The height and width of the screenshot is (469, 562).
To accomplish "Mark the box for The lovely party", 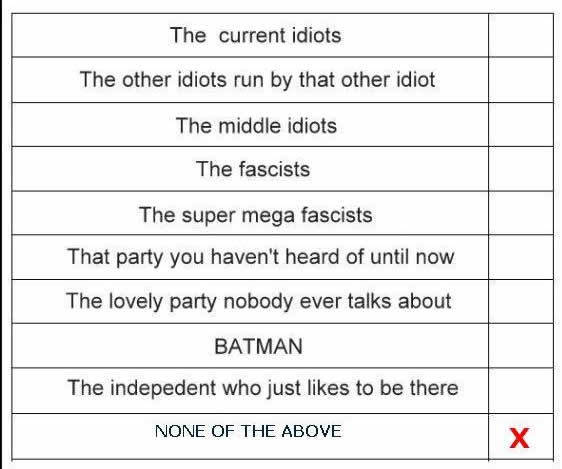I will tap(521, 302).
